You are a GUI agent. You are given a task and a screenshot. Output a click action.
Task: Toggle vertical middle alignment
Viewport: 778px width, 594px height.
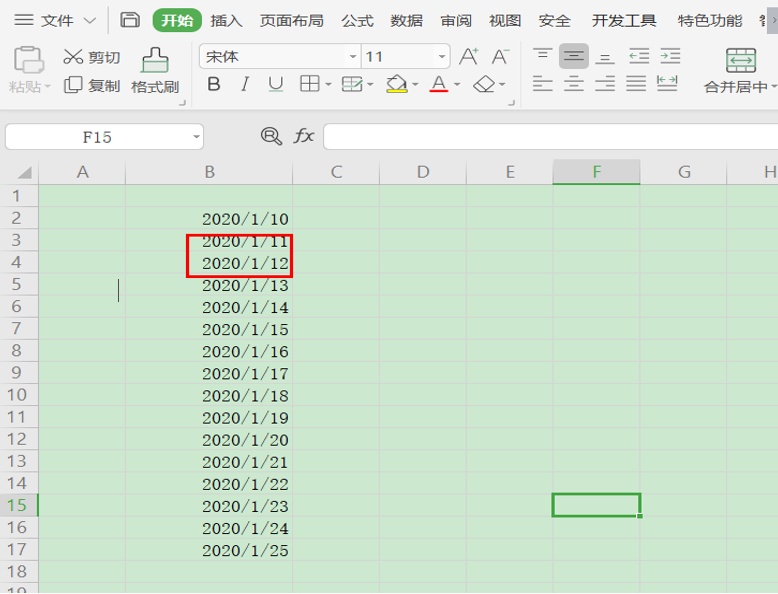tap(574, 56)
